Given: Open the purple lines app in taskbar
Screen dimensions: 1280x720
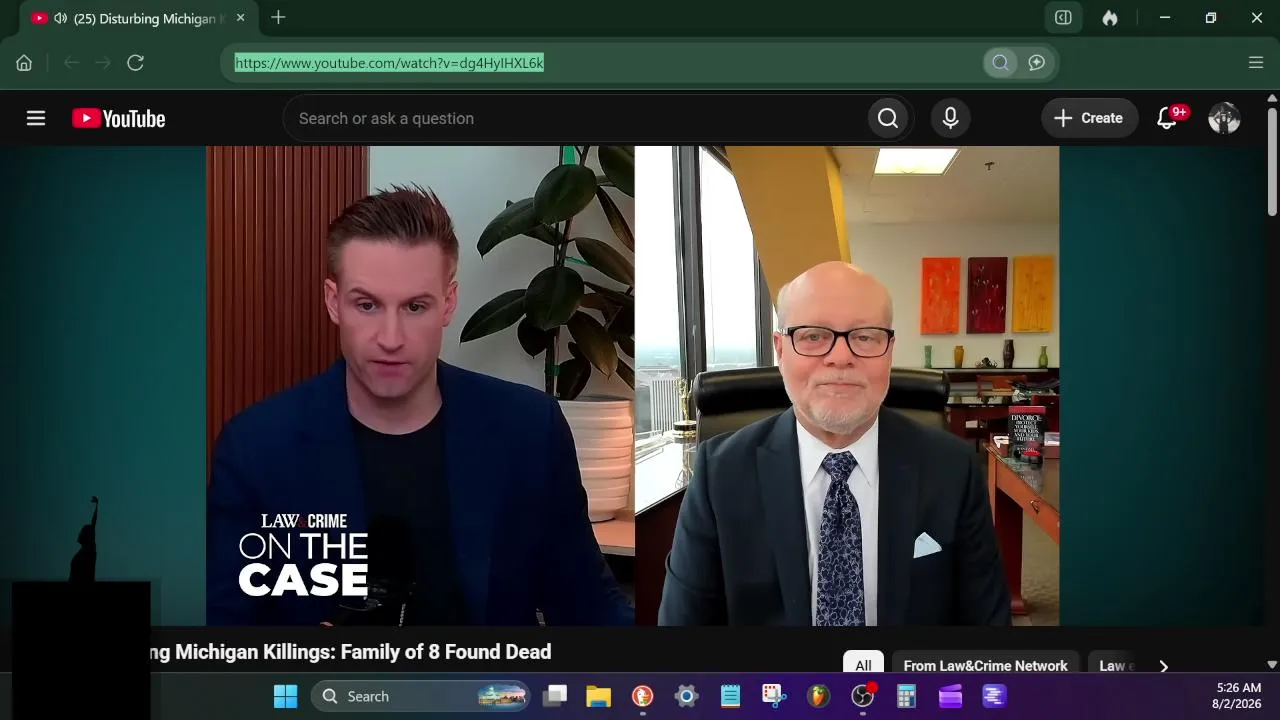Looking at the screenshot, I should tap(994, 696).
